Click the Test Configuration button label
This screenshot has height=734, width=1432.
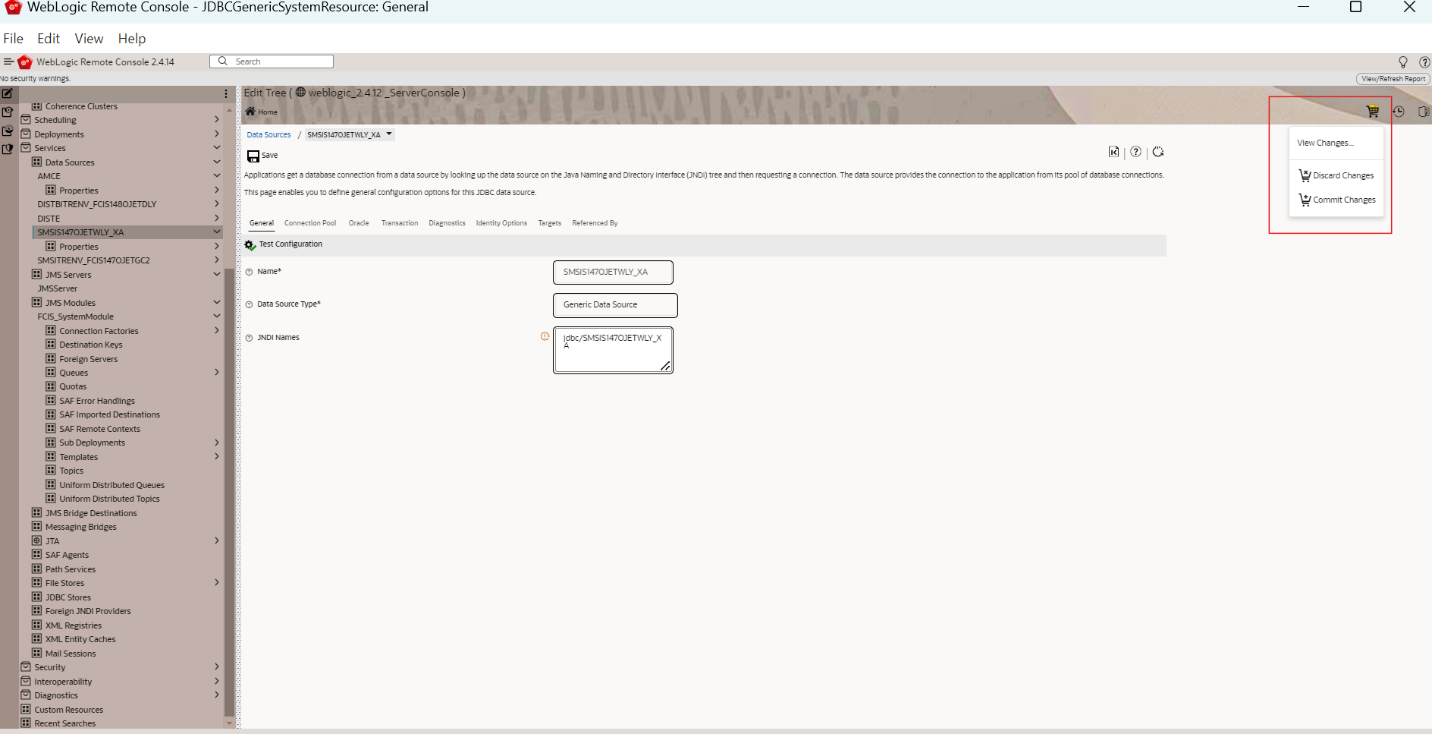click(x=290, y=244)
